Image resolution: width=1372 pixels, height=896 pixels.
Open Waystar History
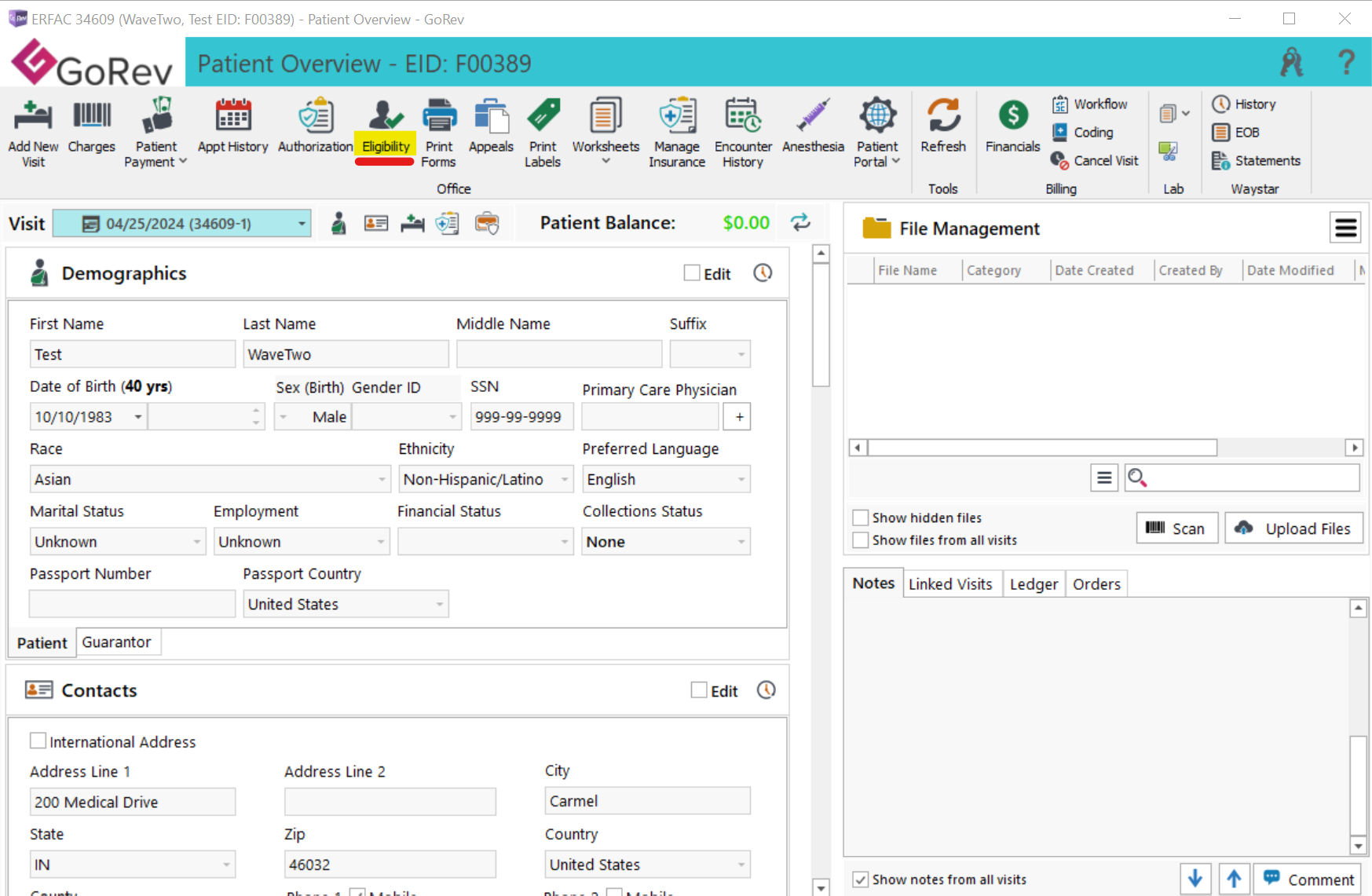click(x=1244, y=104)
